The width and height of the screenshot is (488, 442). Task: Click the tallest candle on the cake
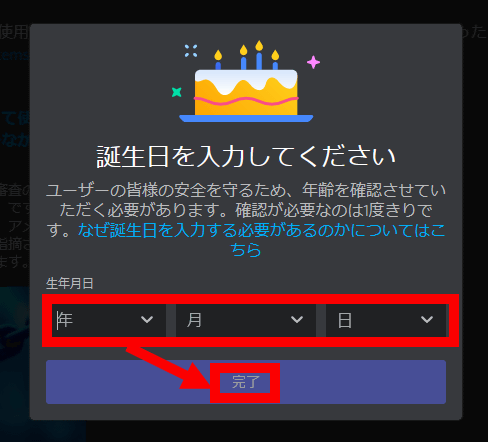[x=259, y=55]
